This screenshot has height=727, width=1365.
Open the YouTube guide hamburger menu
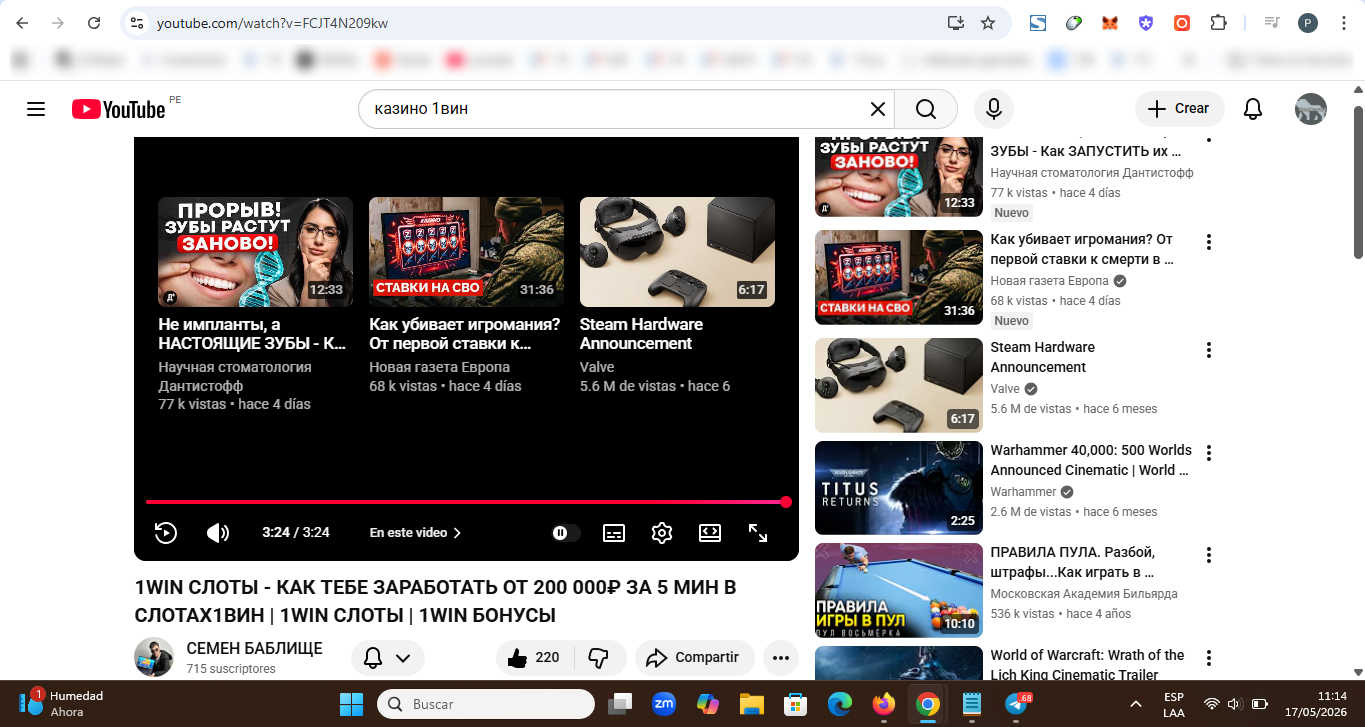click(x=36, y=109)
